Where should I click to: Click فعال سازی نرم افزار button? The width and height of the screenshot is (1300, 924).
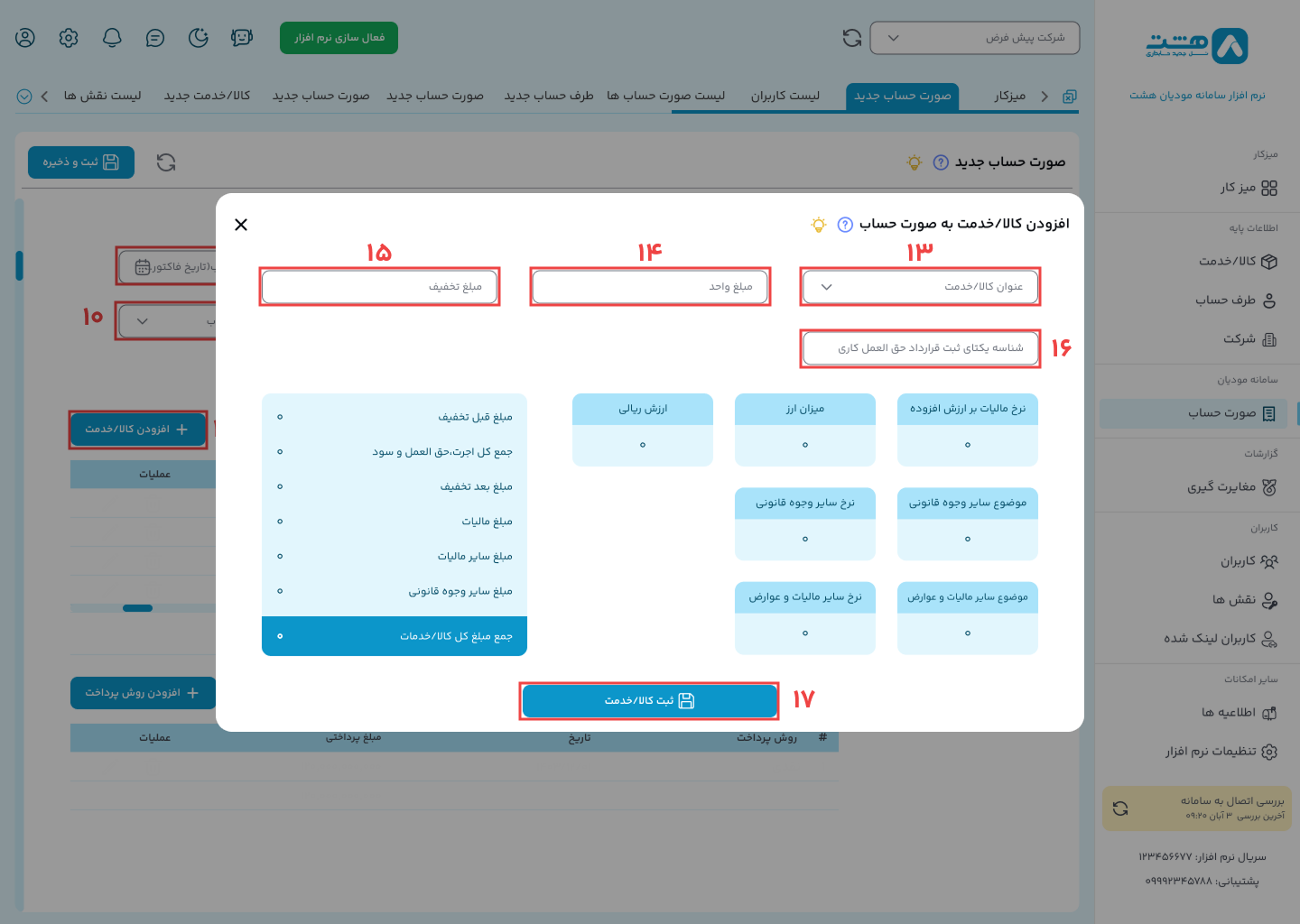(339, 38)
